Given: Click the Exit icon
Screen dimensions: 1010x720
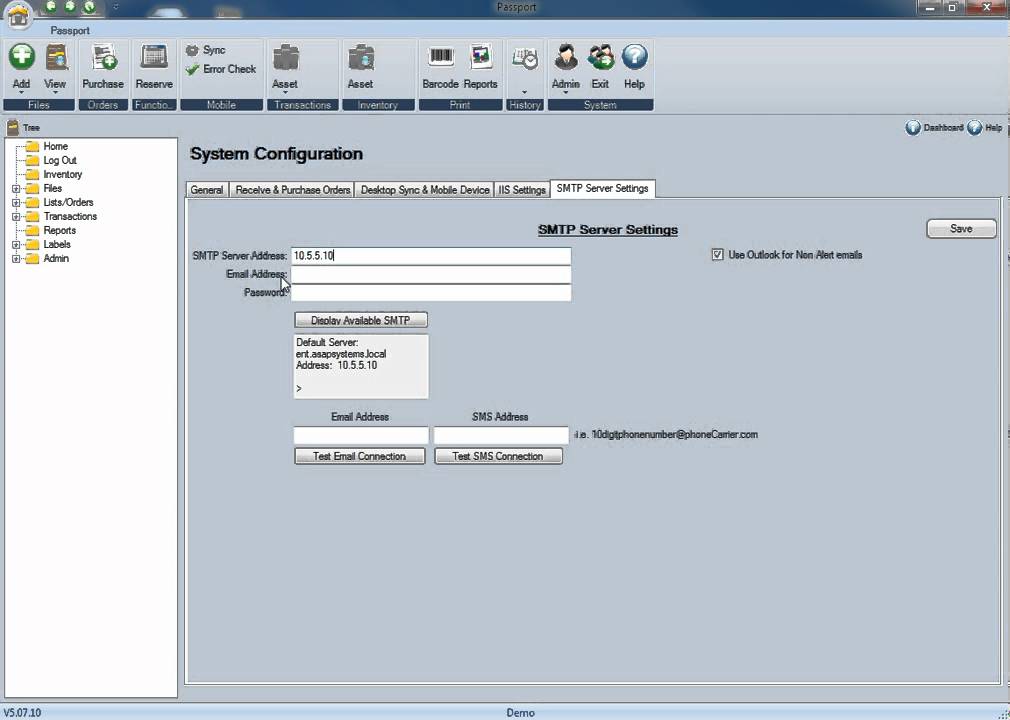Looking at the screenshot, I should [600, 58].
